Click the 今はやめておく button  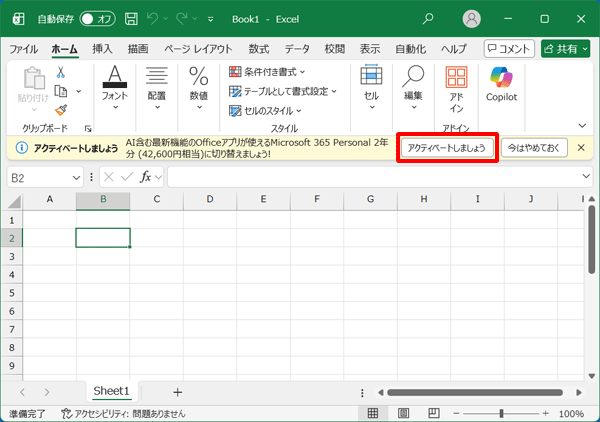coord(534,148)
